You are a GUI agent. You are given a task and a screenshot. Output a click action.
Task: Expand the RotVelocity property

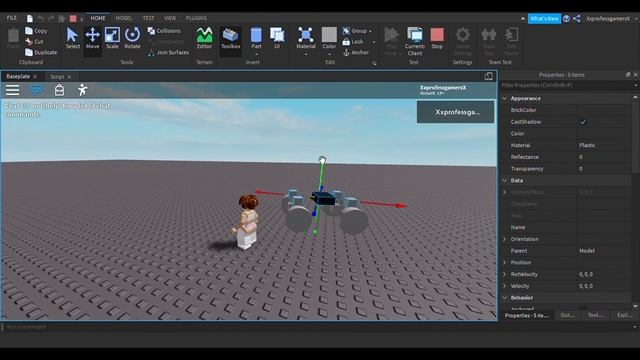[505, 274]
